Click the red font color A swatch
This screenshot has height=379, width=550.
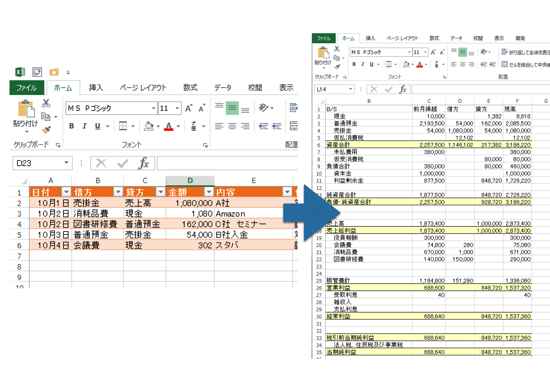pyautogui.click(x=169, y=126)
